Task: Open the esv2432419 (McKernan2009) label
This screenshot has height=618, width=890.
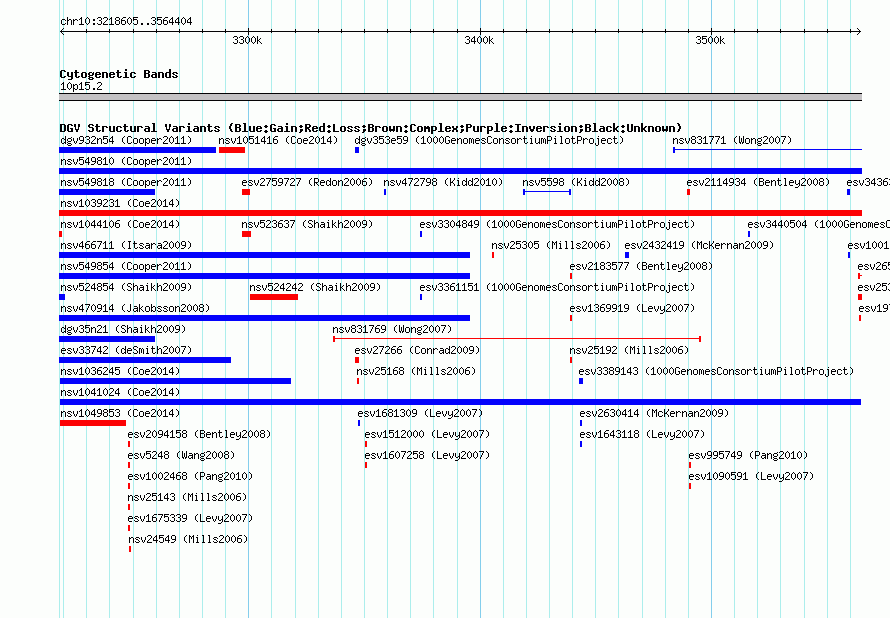Action: (699, 245)
